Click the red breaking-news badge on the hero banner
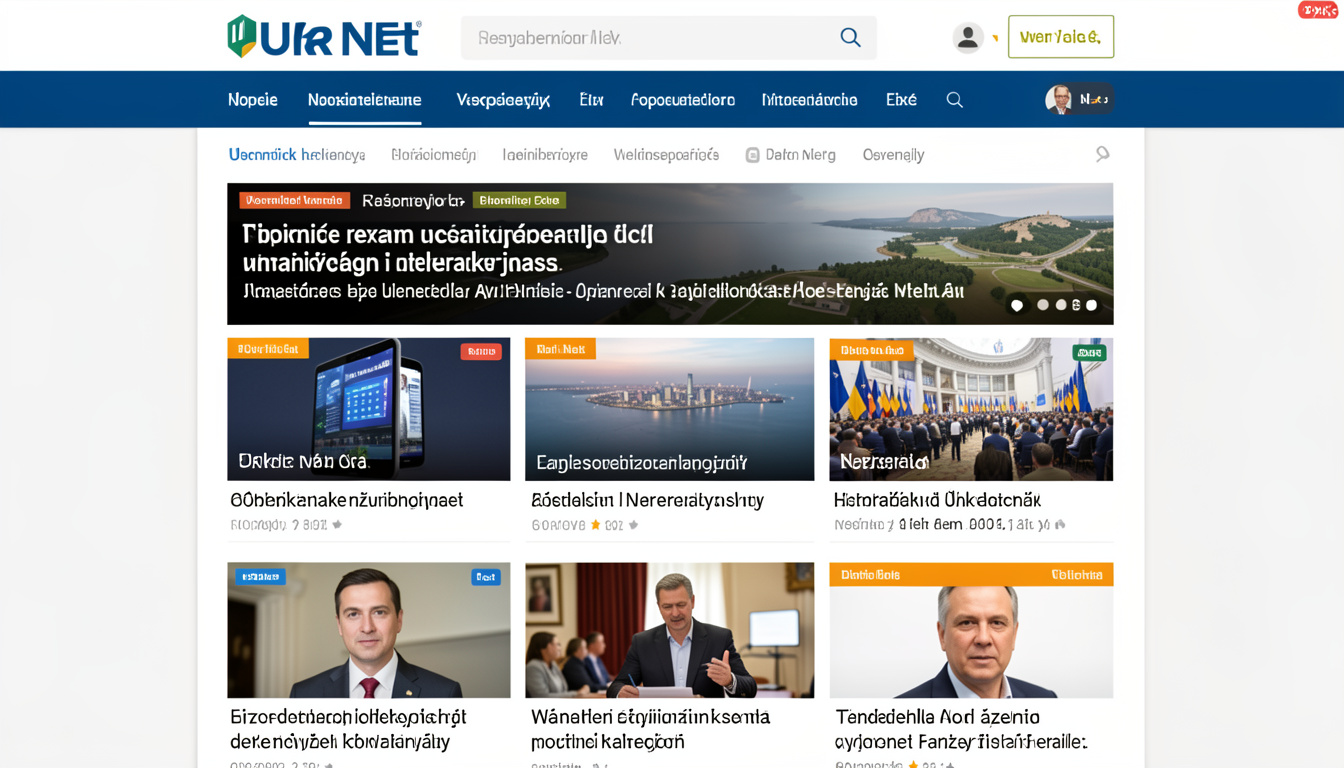Image resolution: width=1344 pixels, height=768 pixels. [293, 200]
